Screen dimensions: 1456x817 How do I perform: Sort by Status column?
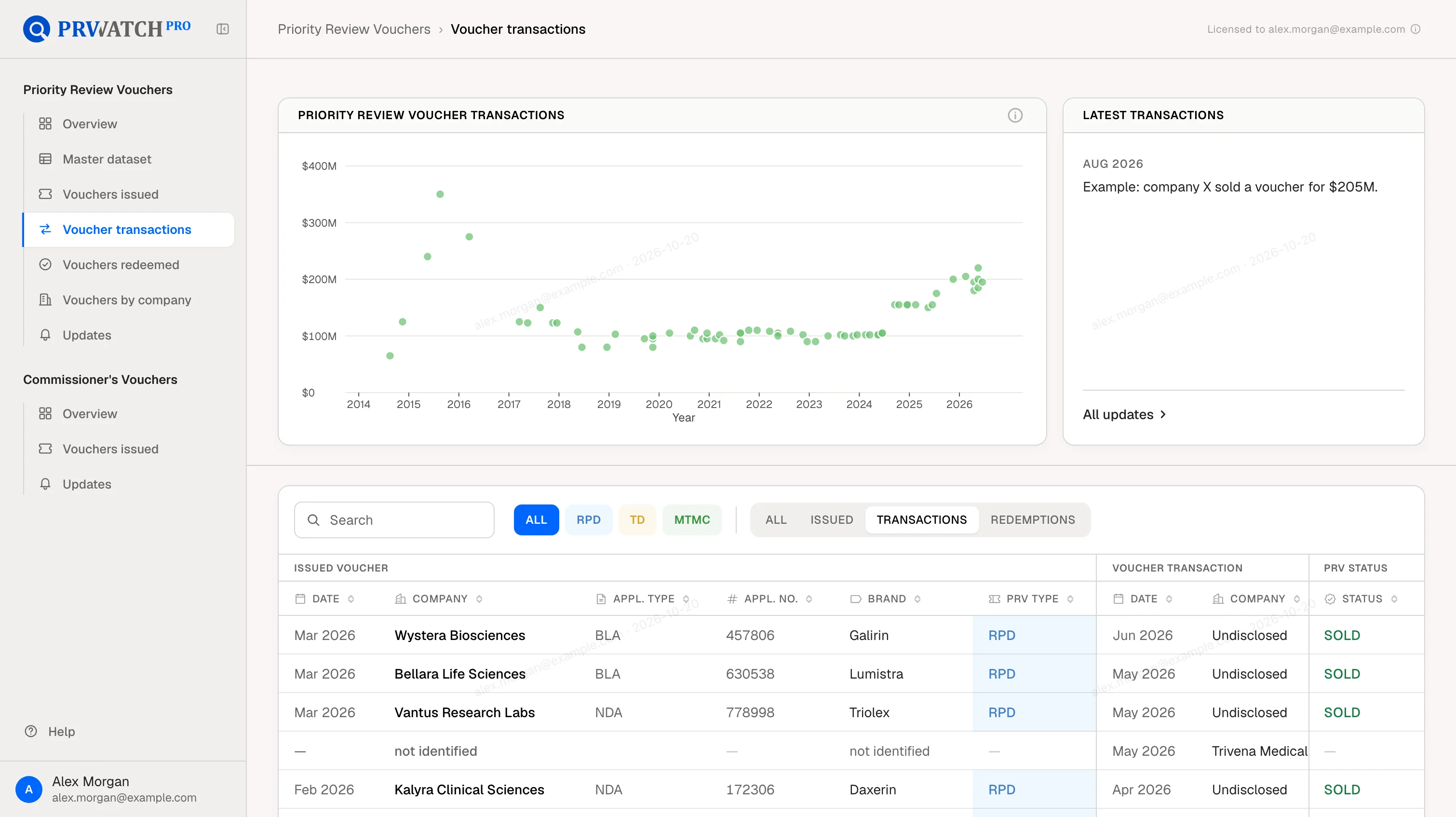click(x=1361, y=599)
